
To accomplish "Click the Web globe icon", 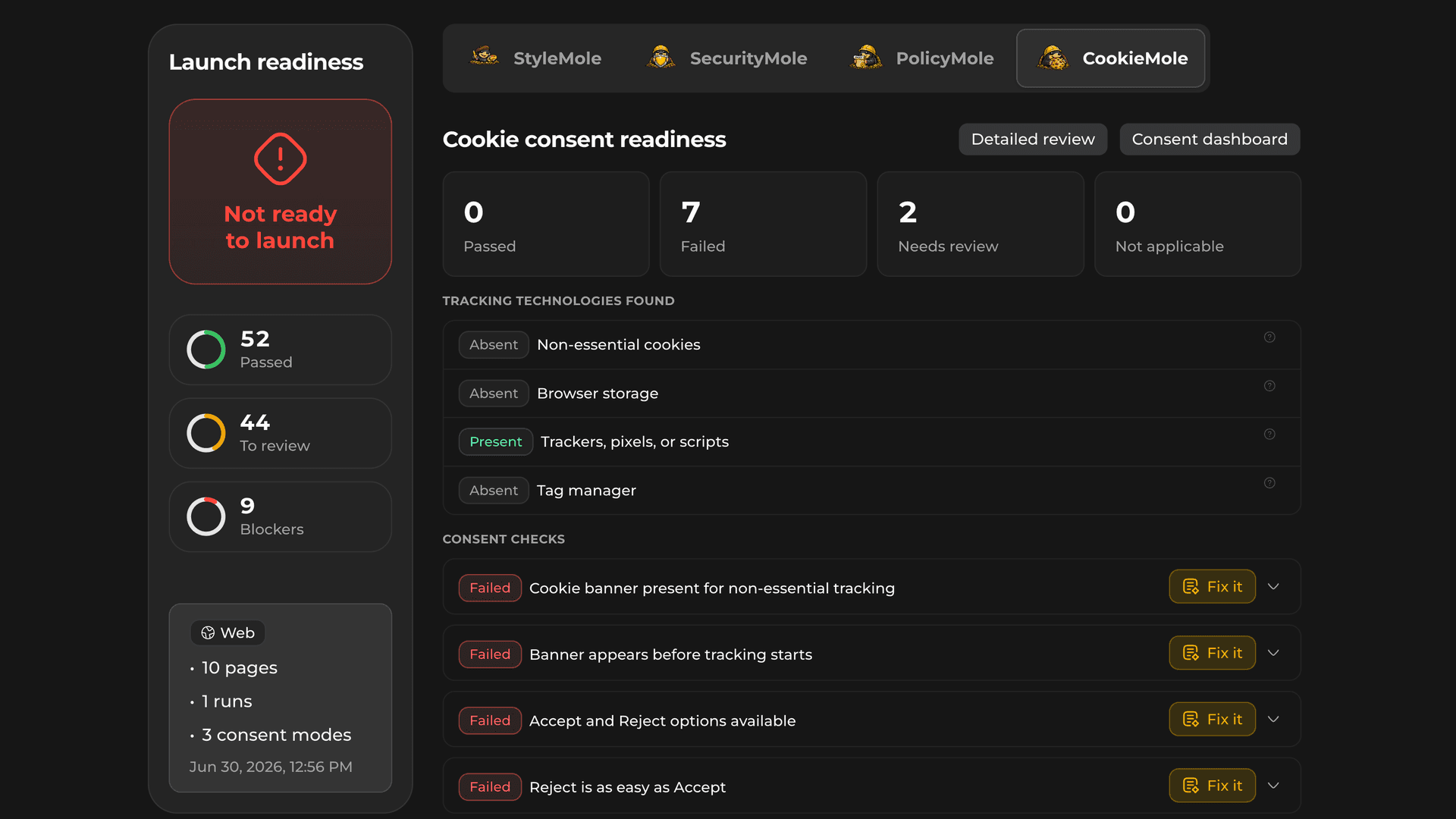I will pos(208,633).
